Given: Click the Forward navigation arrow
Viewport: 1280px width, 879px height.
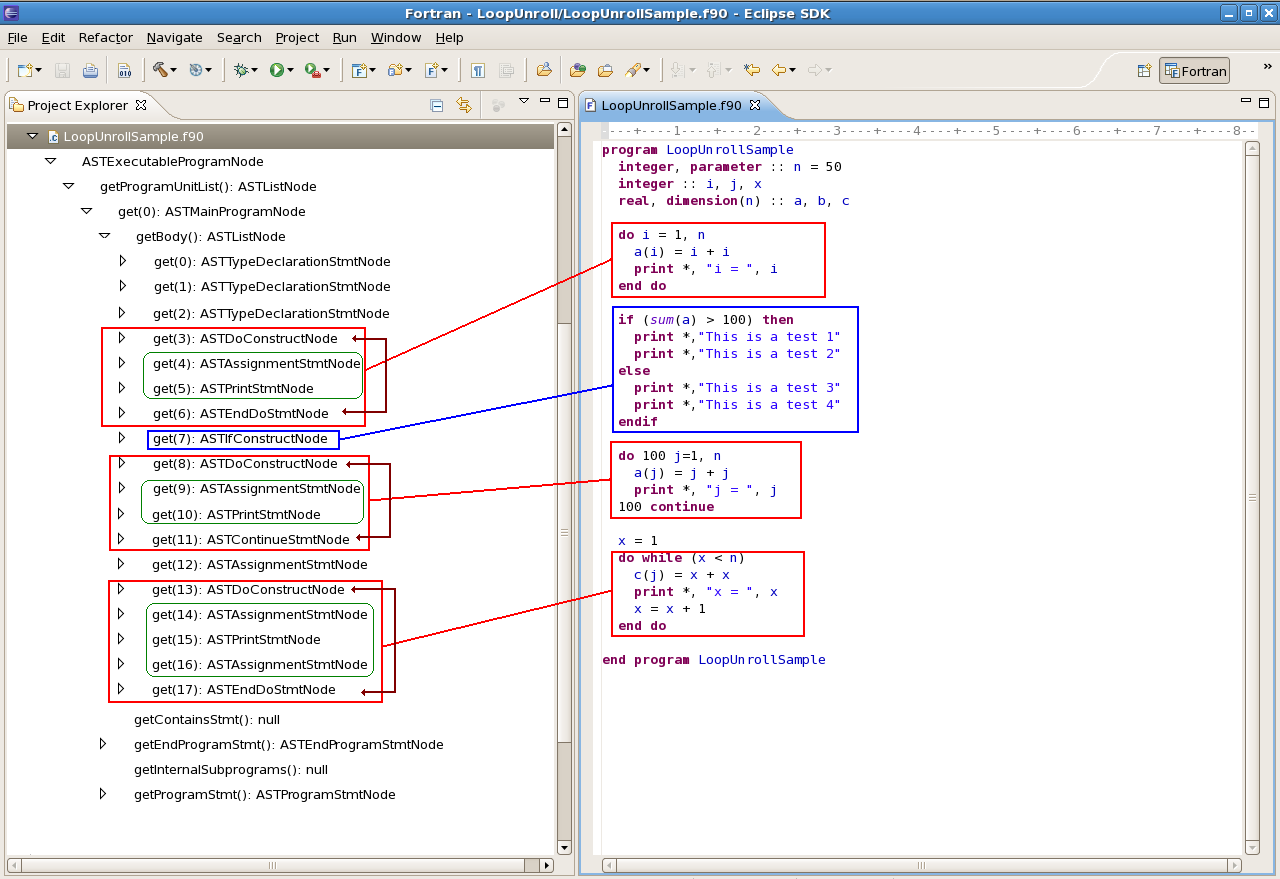Looking at the screenshot, I should pos(815,70).
